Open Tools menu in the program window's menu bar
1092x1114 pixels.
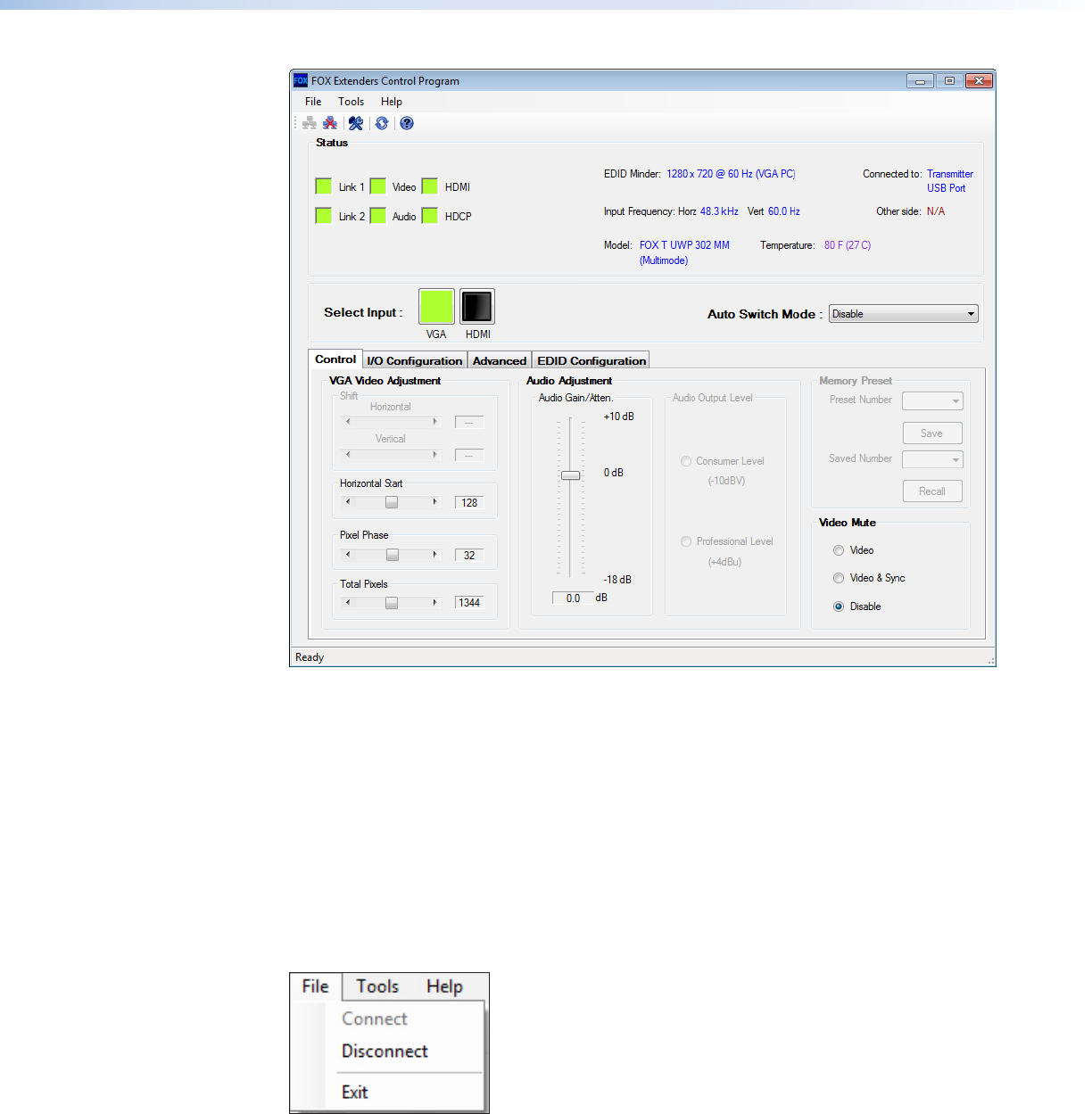coord(351,102)
